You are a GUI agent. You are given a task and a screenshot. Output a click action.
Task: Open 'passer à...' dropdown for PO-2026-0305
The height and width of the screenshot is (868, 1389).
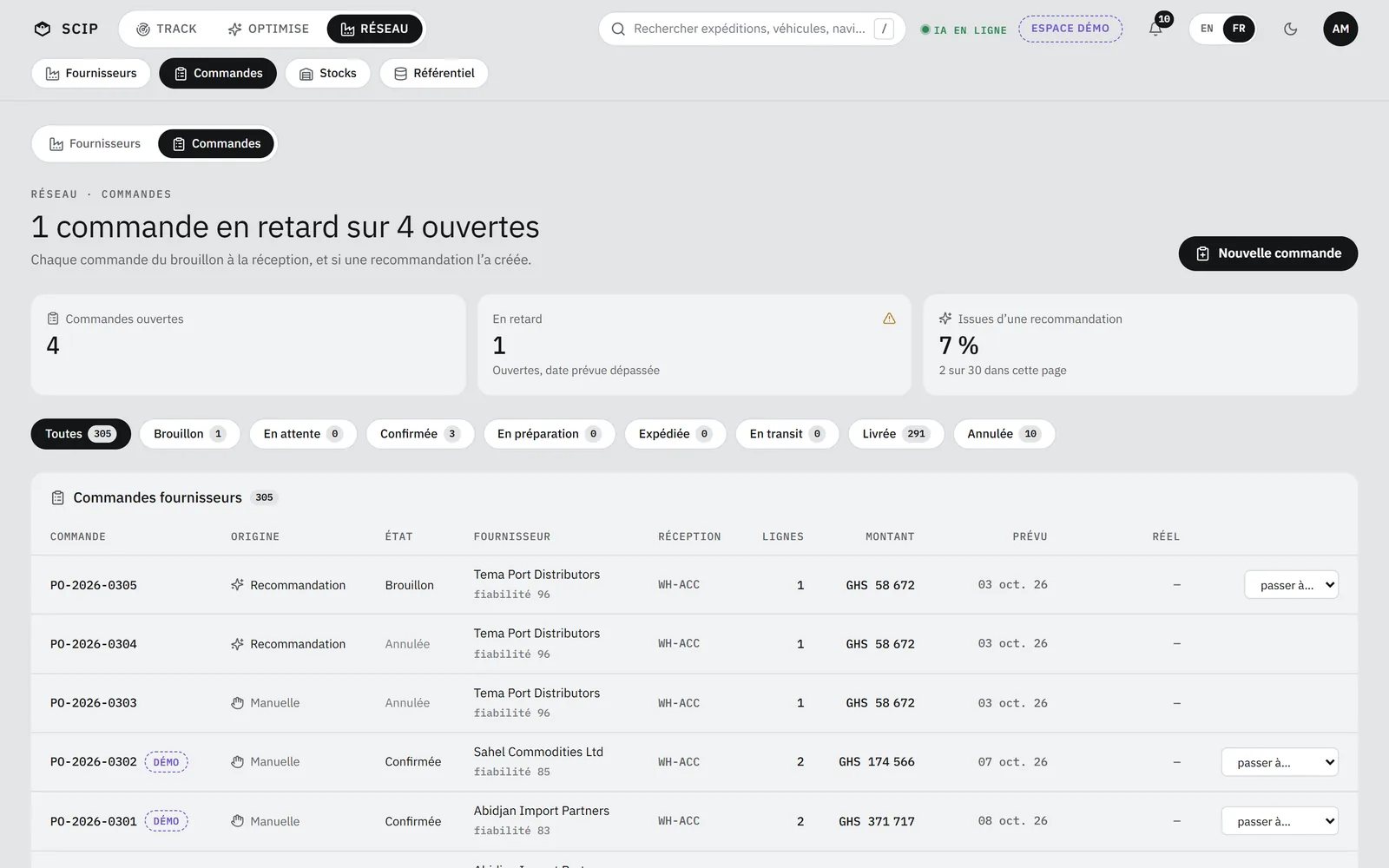tap(1291, 585)
